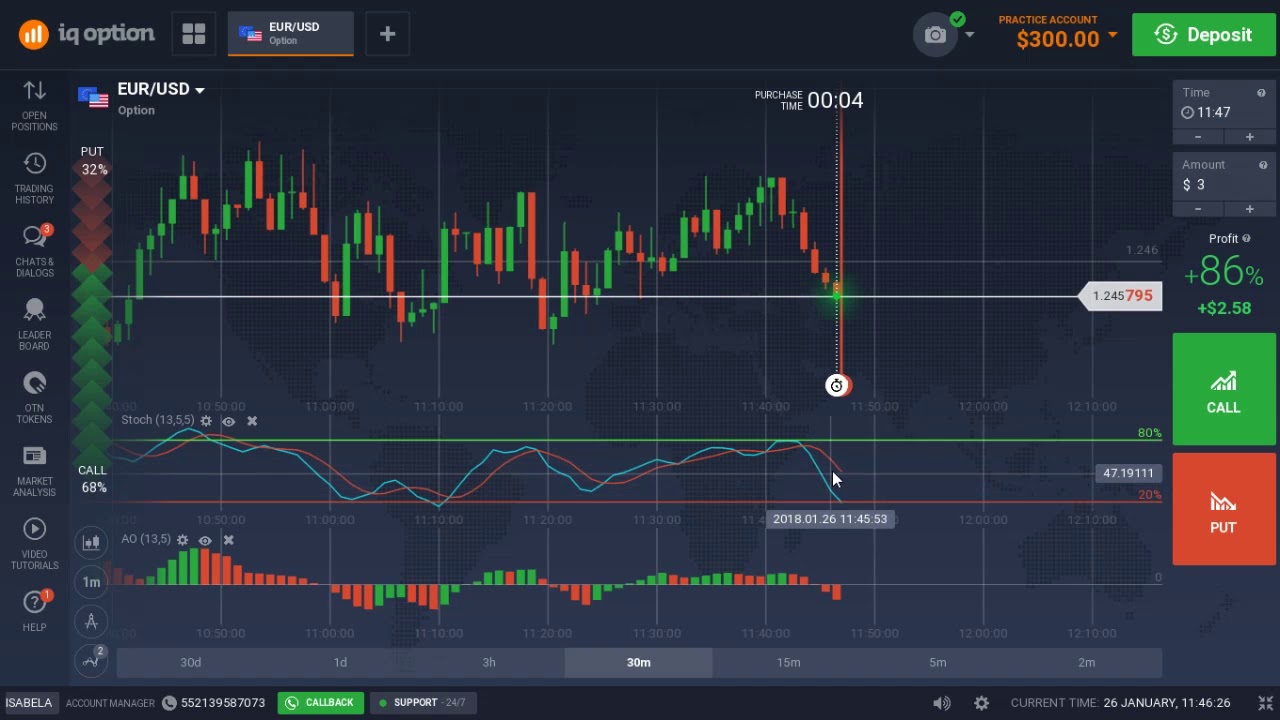Viewport: 1280px width, 720px height.
Task: Open the Open Positions panel
Action: click(x=35, y=105)
